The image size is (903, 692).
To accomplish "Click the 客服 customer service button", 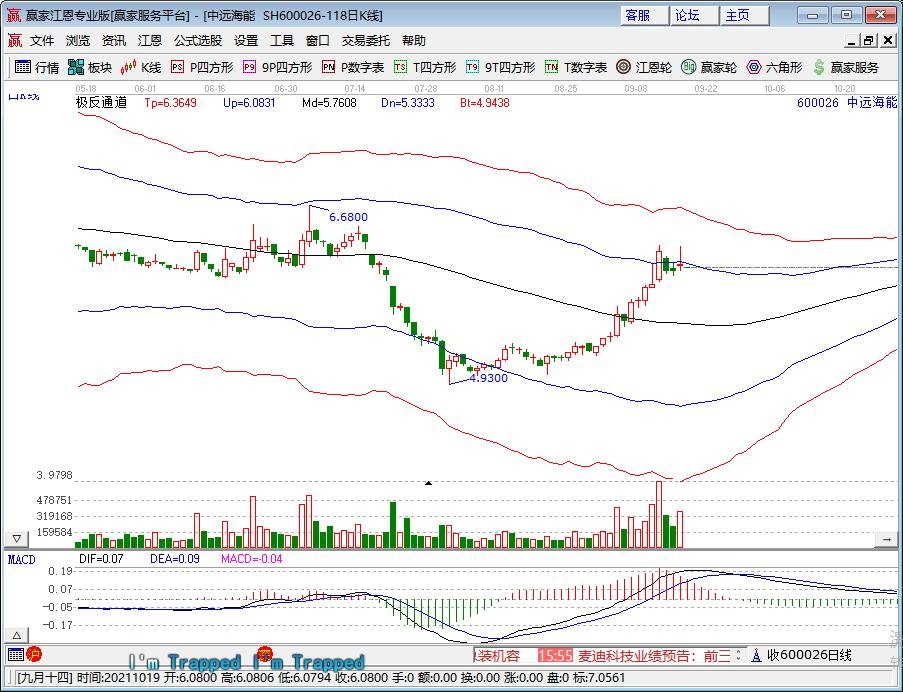I will pos(645,16).
